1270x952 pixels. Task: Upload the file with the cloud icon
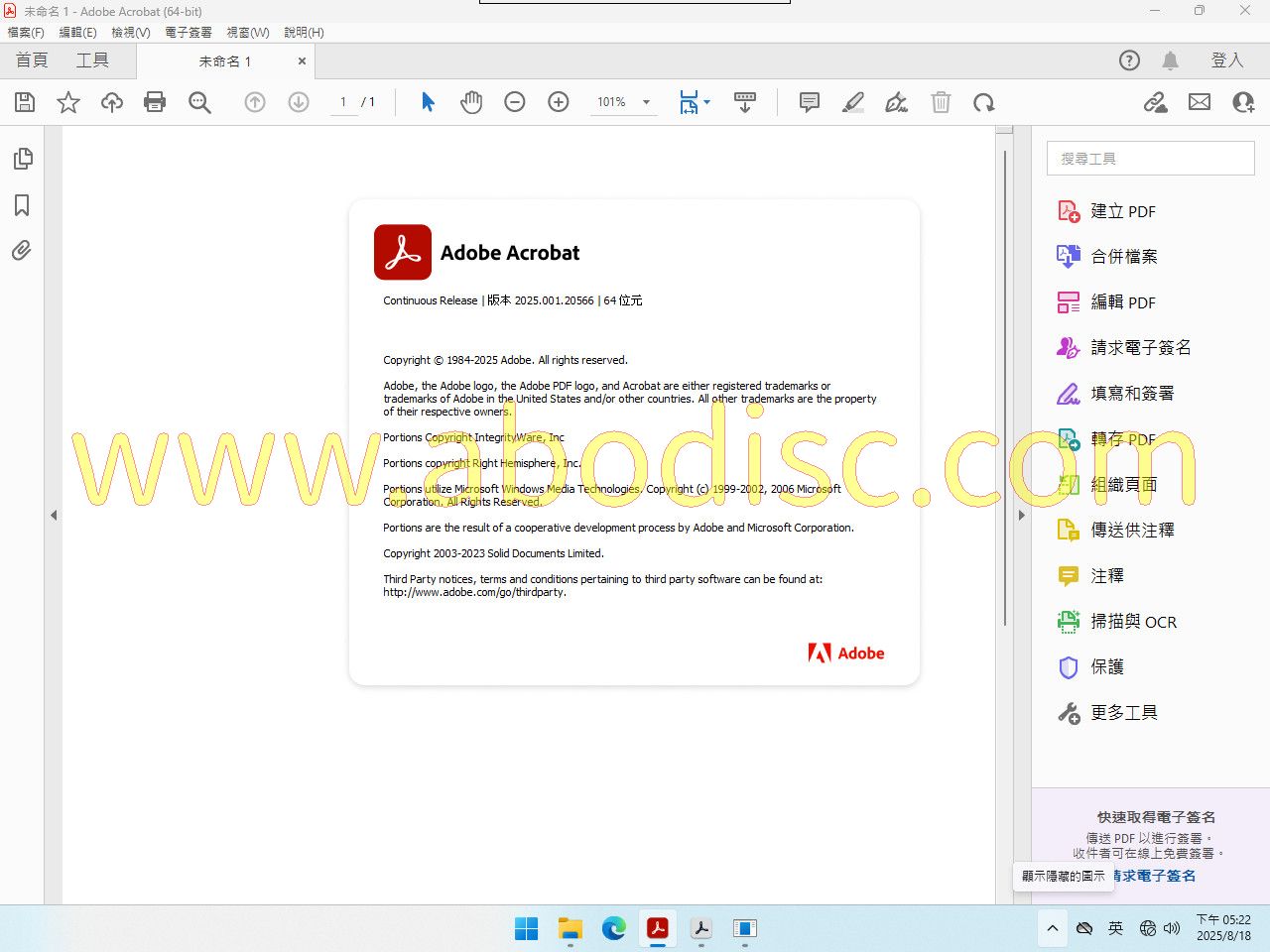[x=112, y=102]
